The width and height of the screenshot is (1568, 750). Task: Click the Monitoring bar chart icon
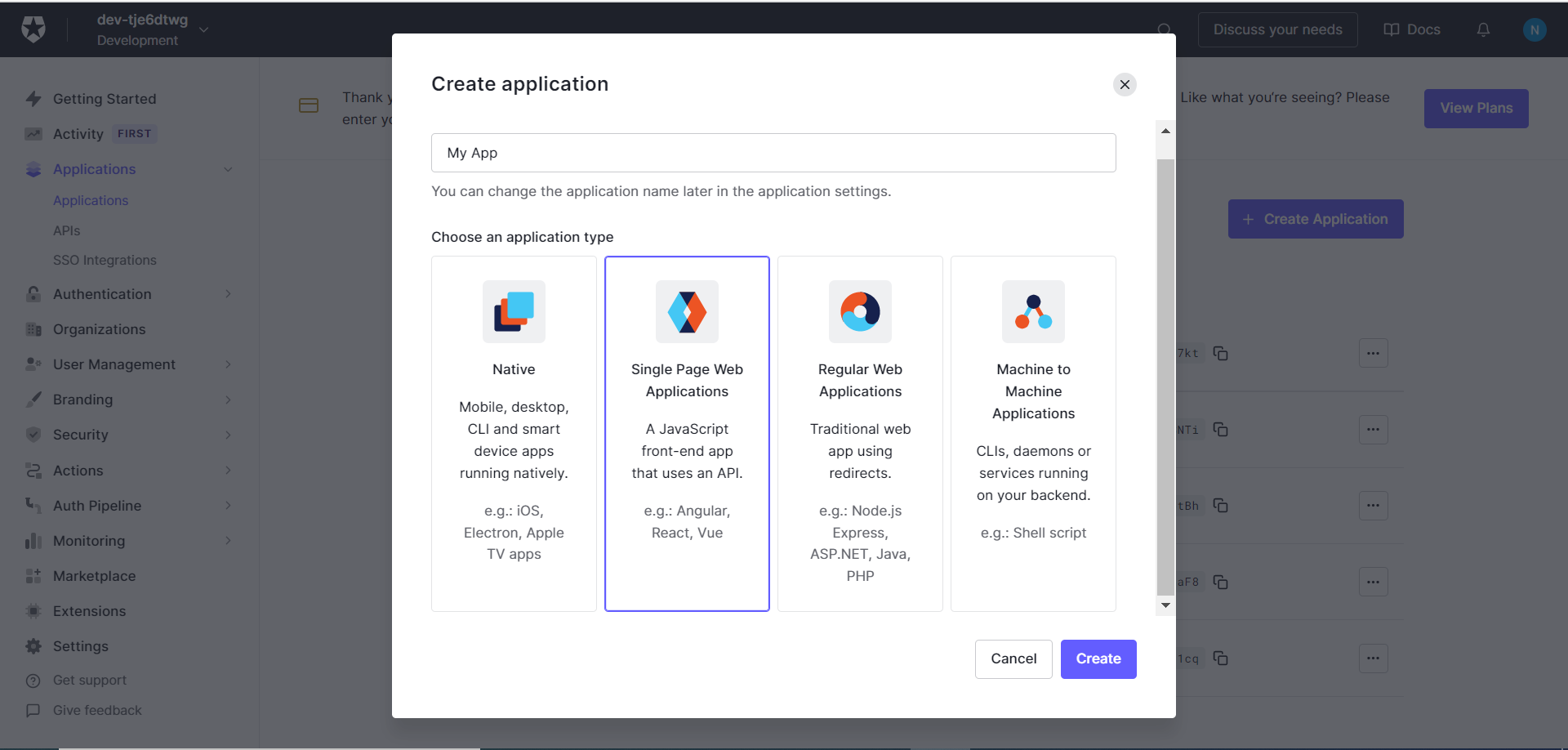coord(33,541)
